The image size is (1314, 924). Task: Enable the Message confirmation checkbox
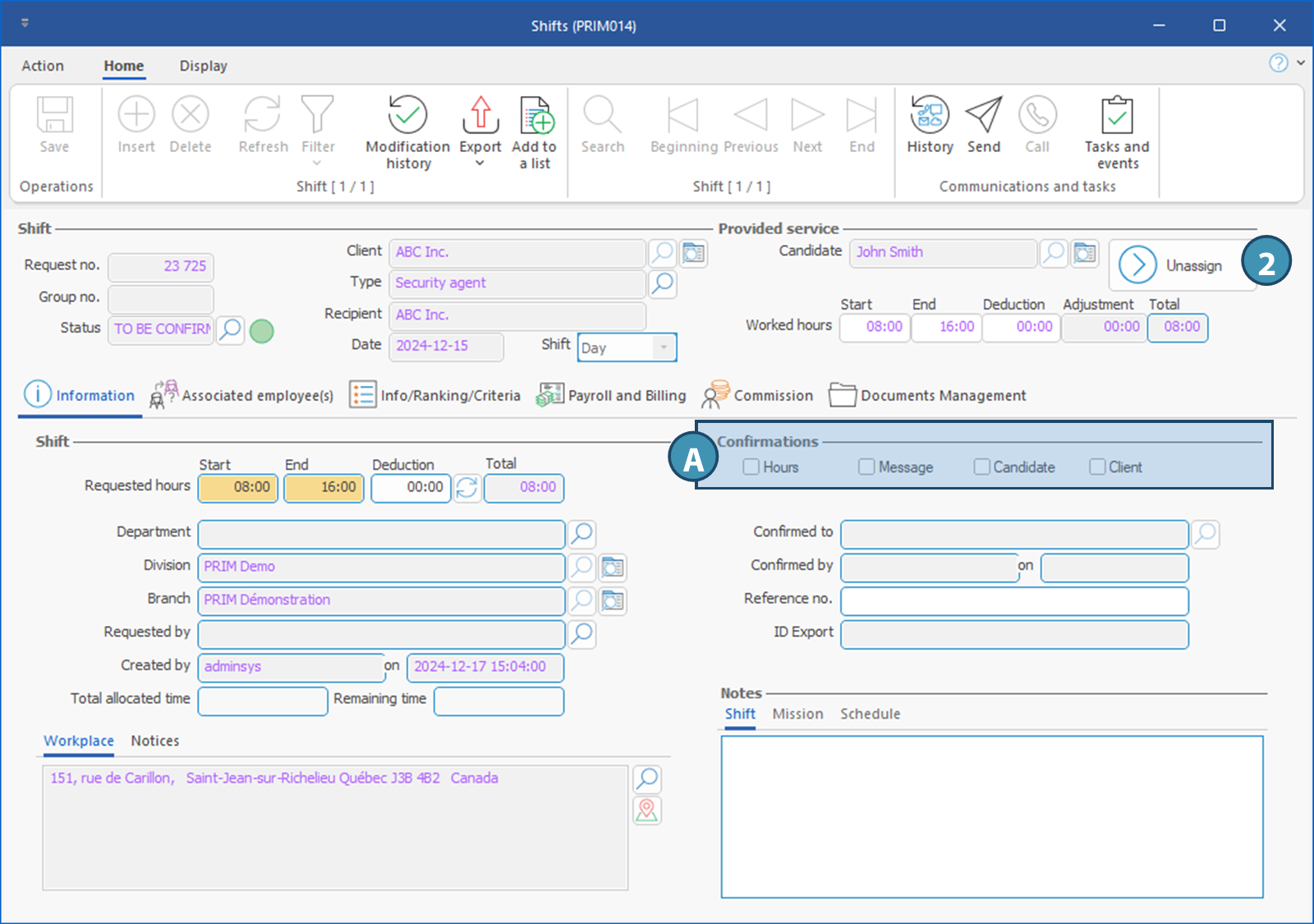tap(866, 467)
